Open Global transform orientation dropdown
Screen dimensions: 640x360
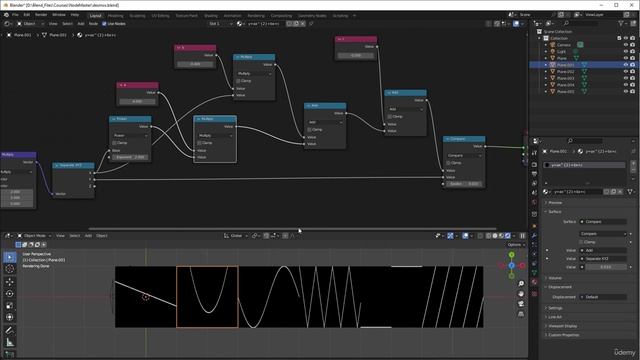236,236
